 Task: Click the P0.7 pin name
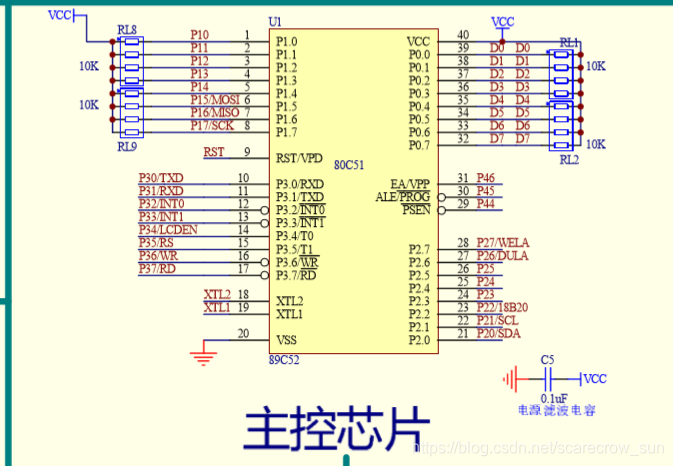click(419, 145)
